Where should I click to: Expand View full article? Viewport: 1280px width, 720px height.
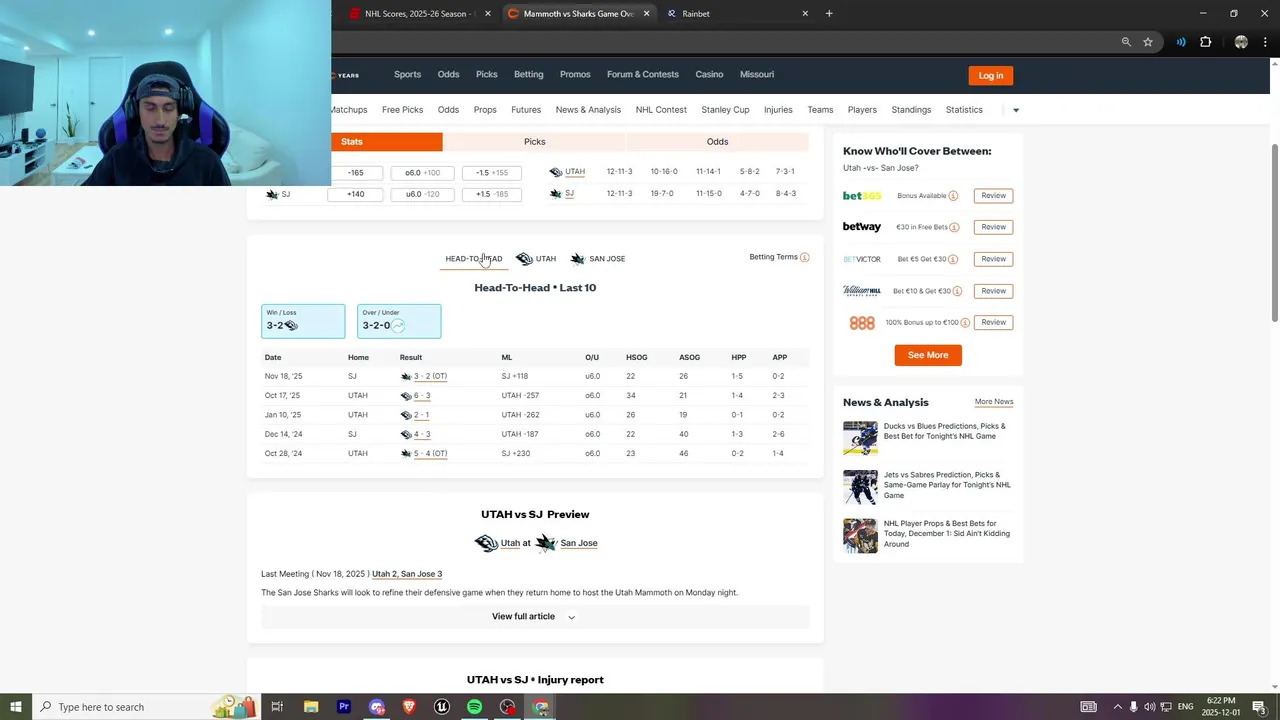(x=534, y=616)
